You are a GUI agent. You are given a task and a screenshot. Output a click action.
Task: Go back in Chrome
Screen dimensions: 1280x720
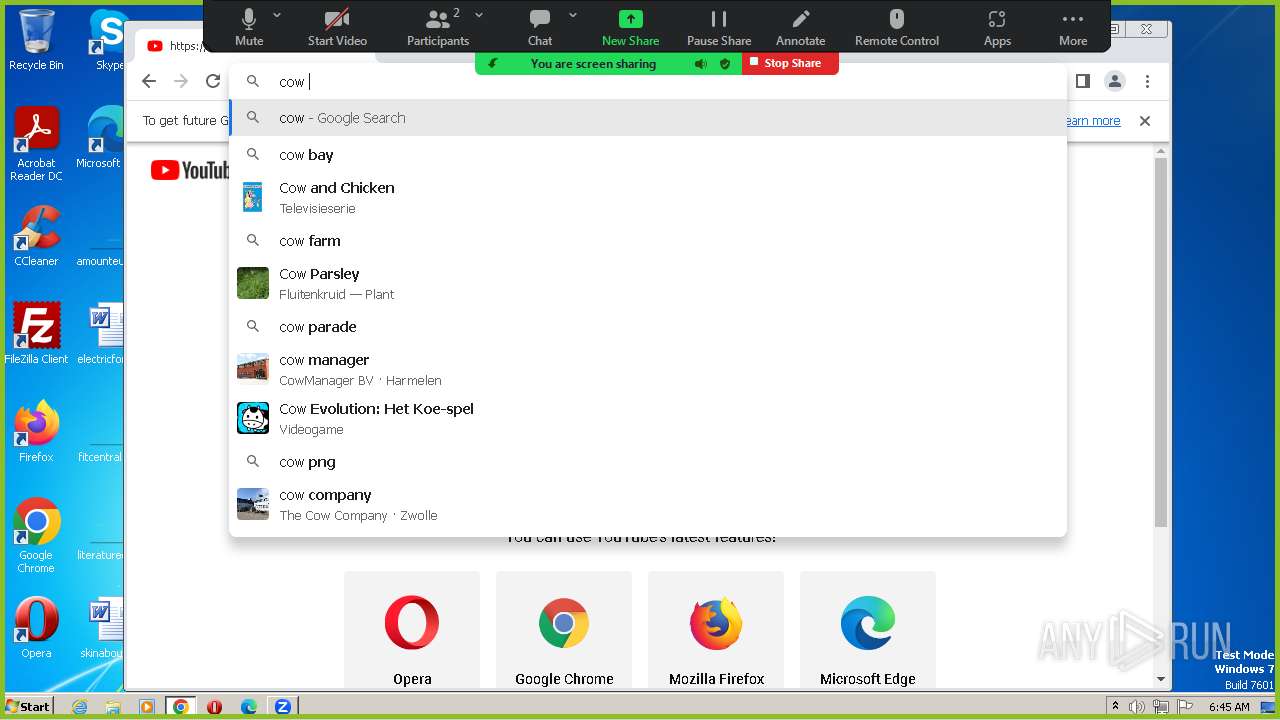(x=149, y=82)
